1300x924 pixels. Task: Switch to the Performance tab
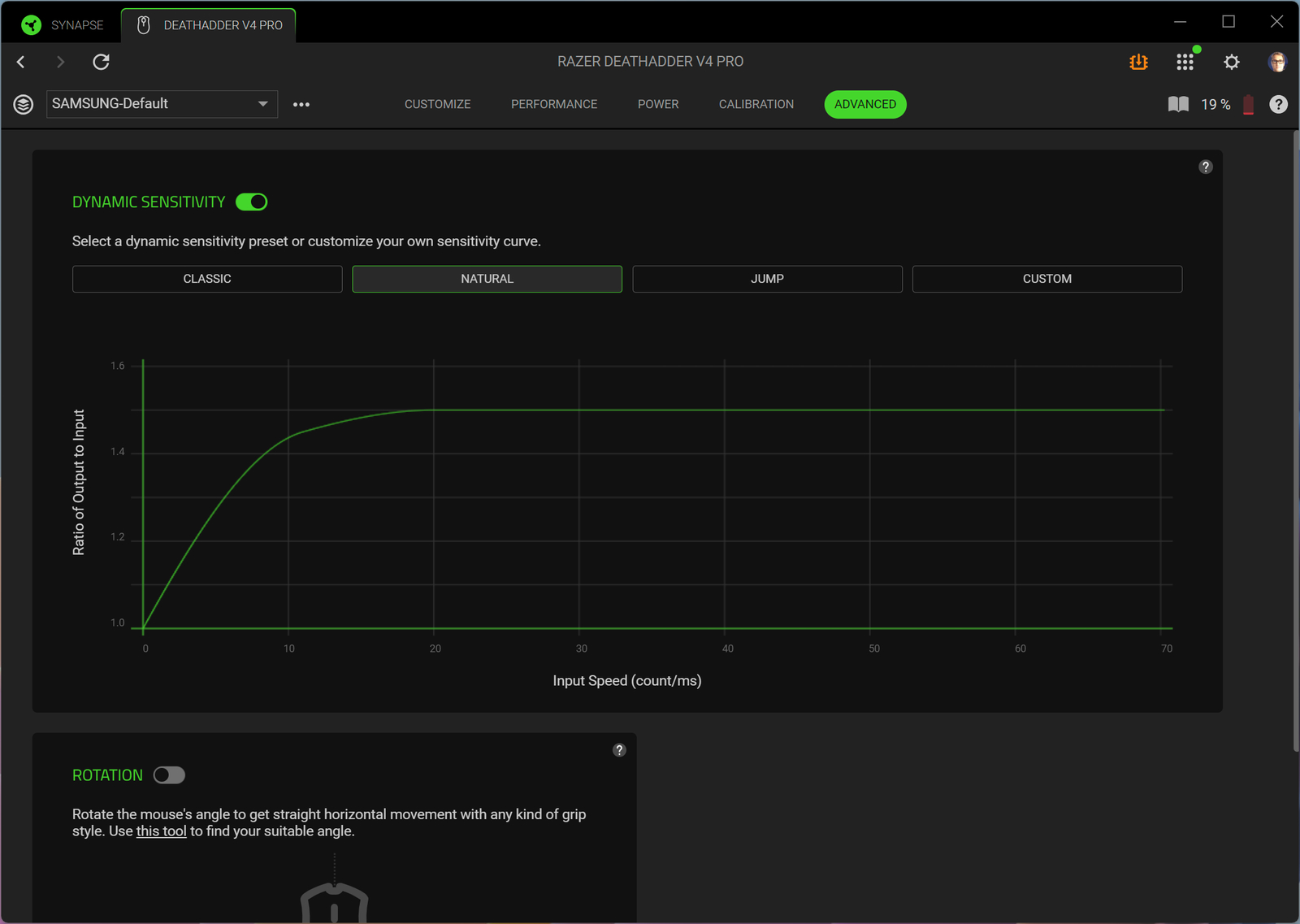tap(554, 104)
